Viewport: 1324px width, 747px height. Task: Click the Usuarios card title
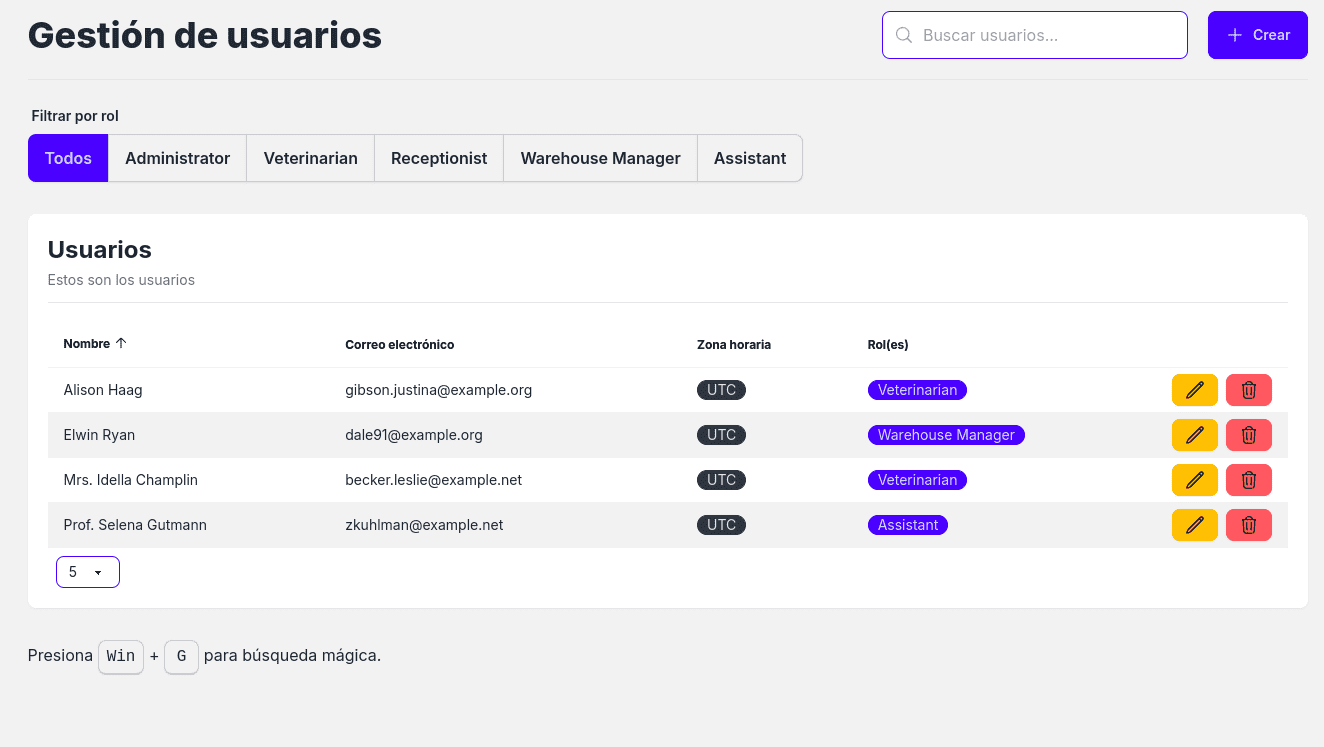tap(100, 249)
